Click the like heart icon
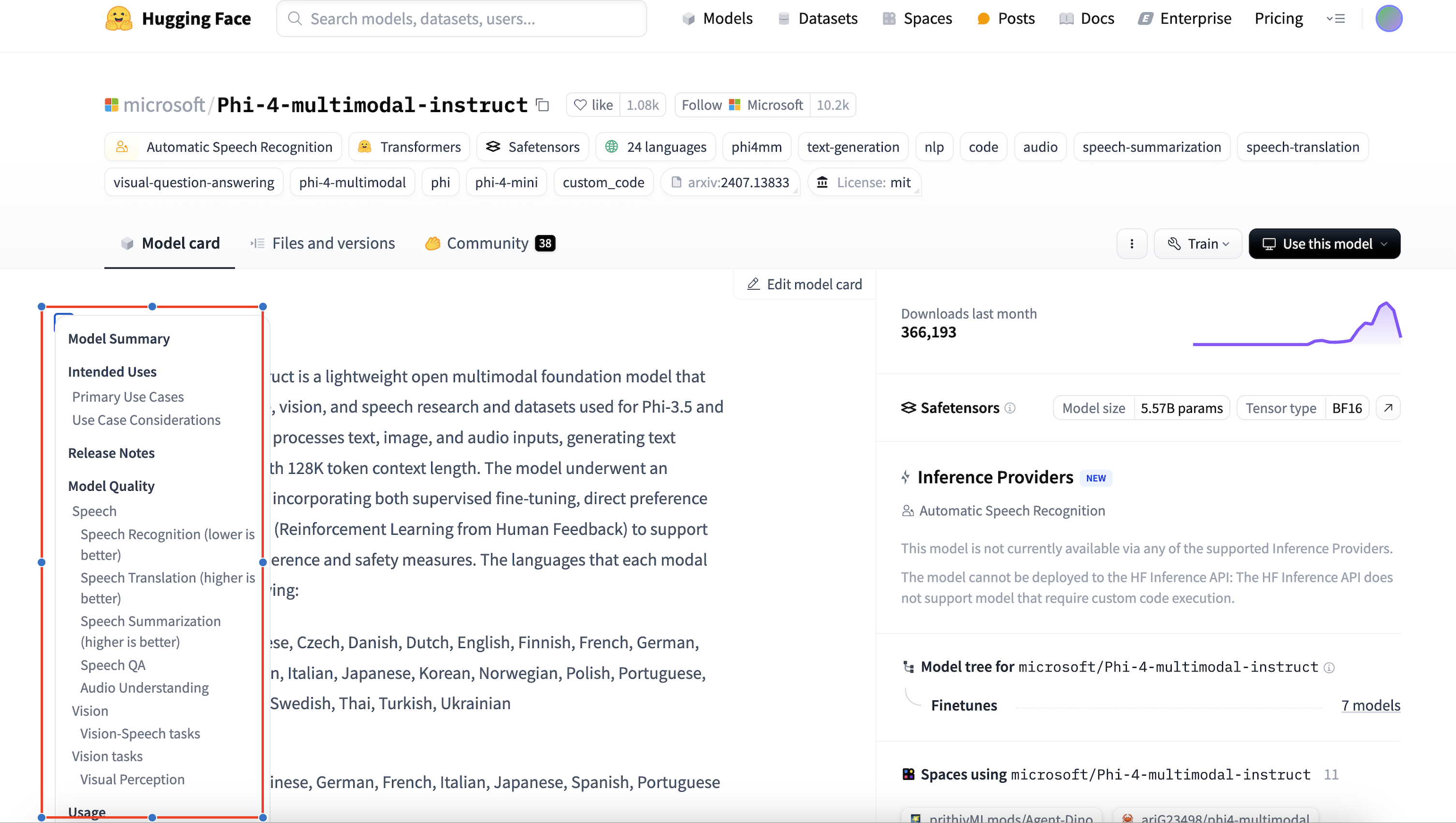 (580, 105)
